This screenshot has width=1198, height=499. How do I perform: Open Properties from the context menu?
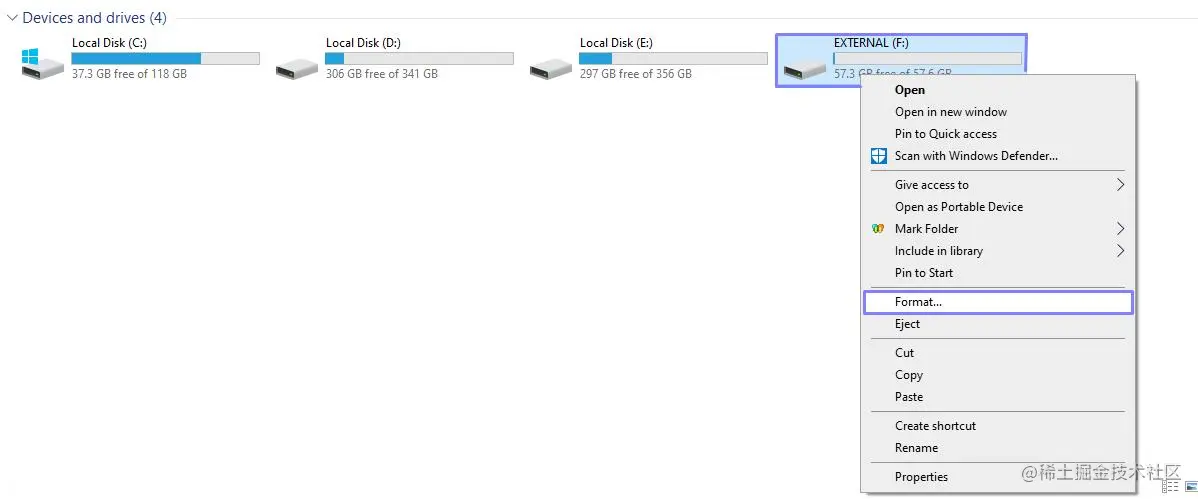click(998, 477)
